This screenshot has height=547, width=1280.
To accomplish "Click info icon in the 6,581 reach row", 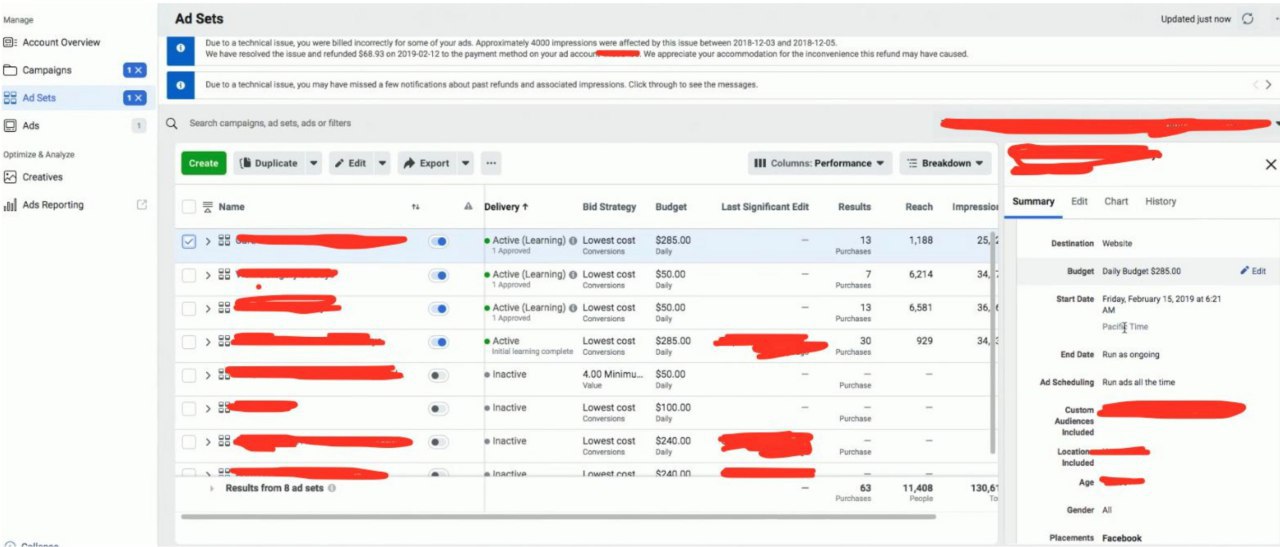I will [573, 308].
